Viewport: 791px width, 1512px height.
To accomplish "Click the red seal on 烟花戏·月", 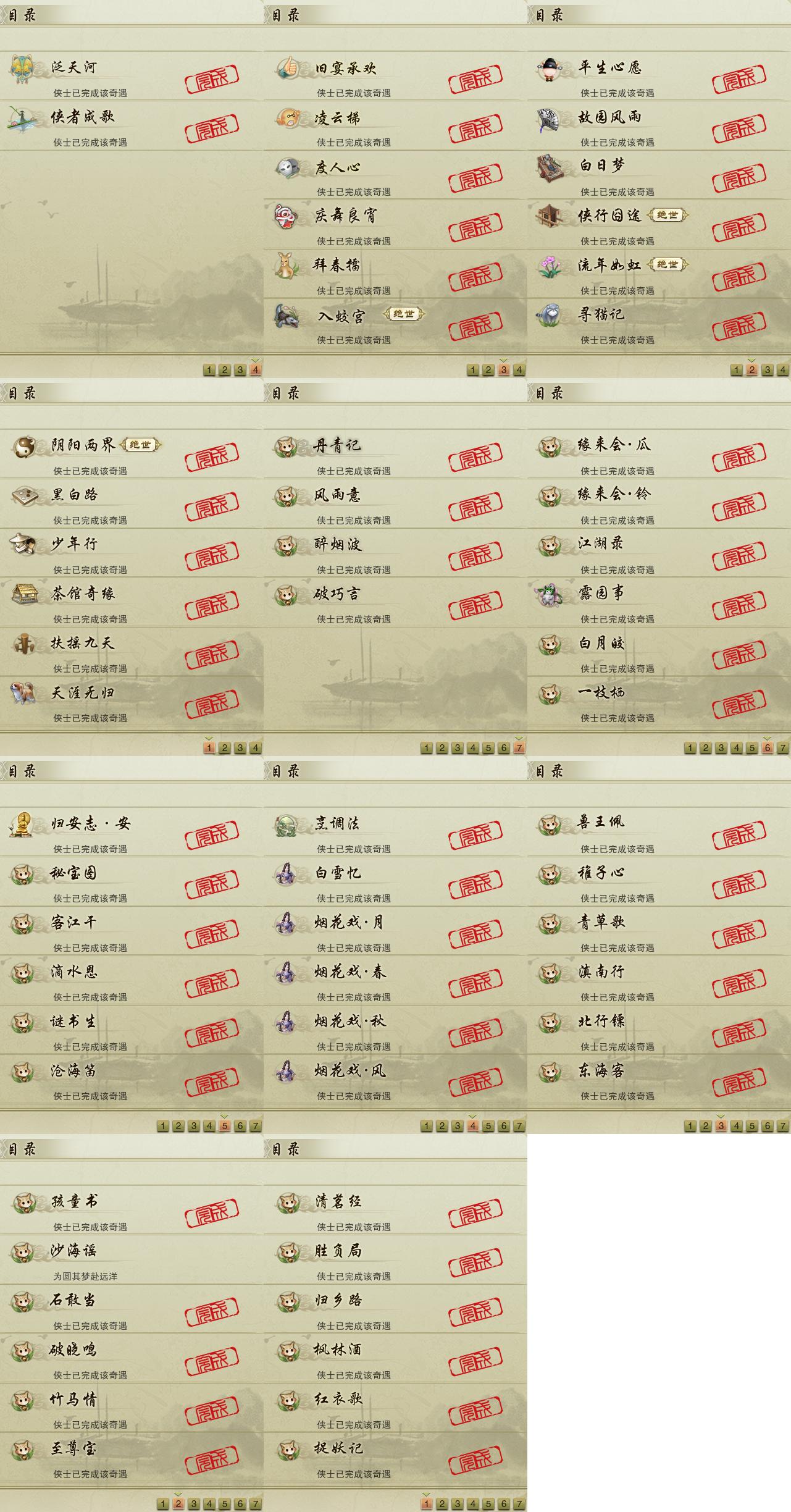I will point(475,933).
